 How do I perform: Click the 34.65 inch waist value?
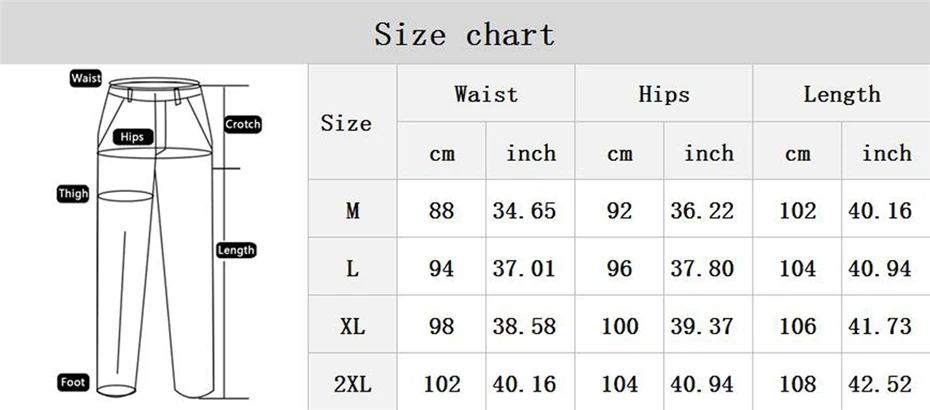524,211
